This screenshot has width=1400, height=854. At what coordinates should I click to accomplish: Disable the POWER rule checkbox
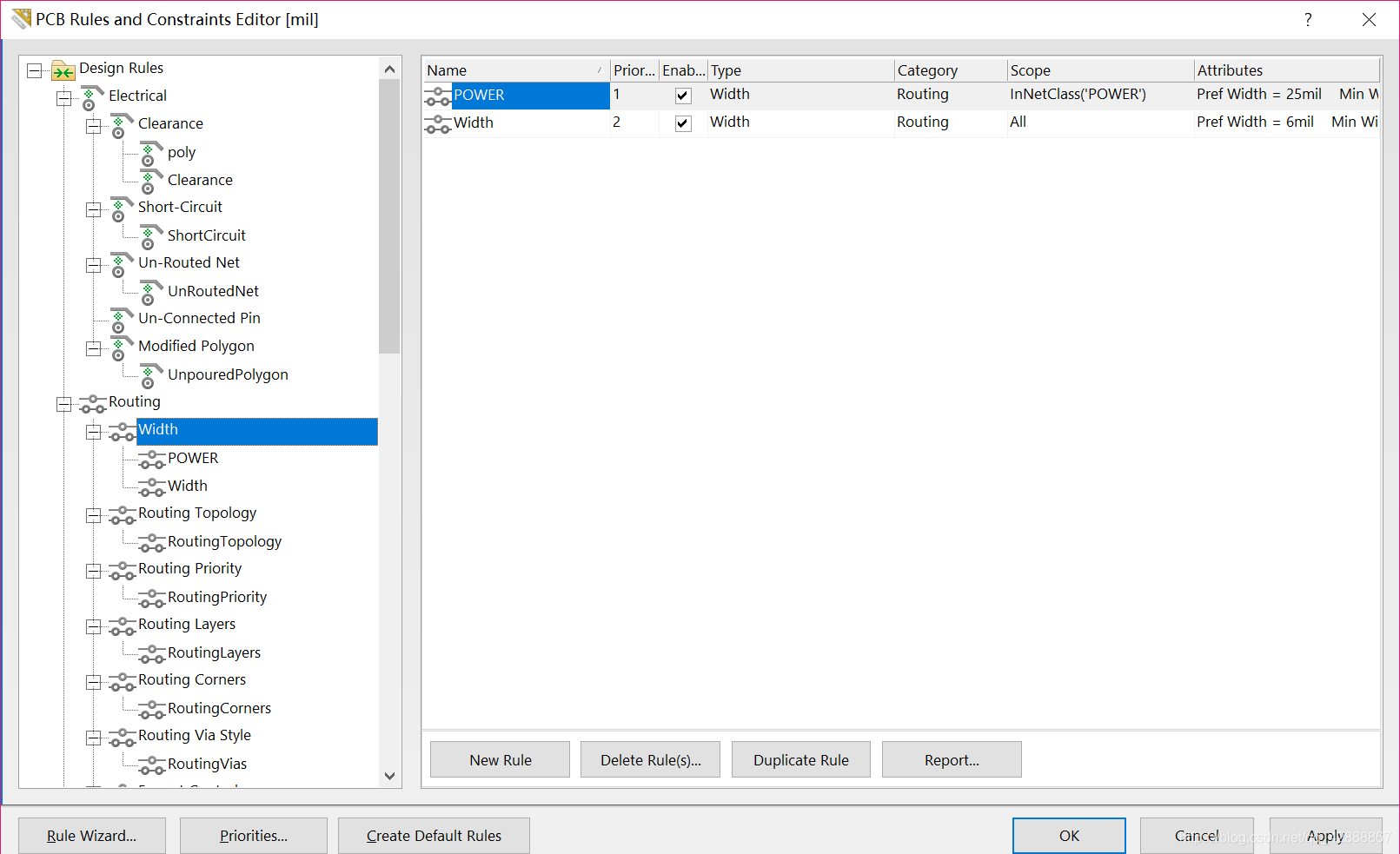pos(683,96)
